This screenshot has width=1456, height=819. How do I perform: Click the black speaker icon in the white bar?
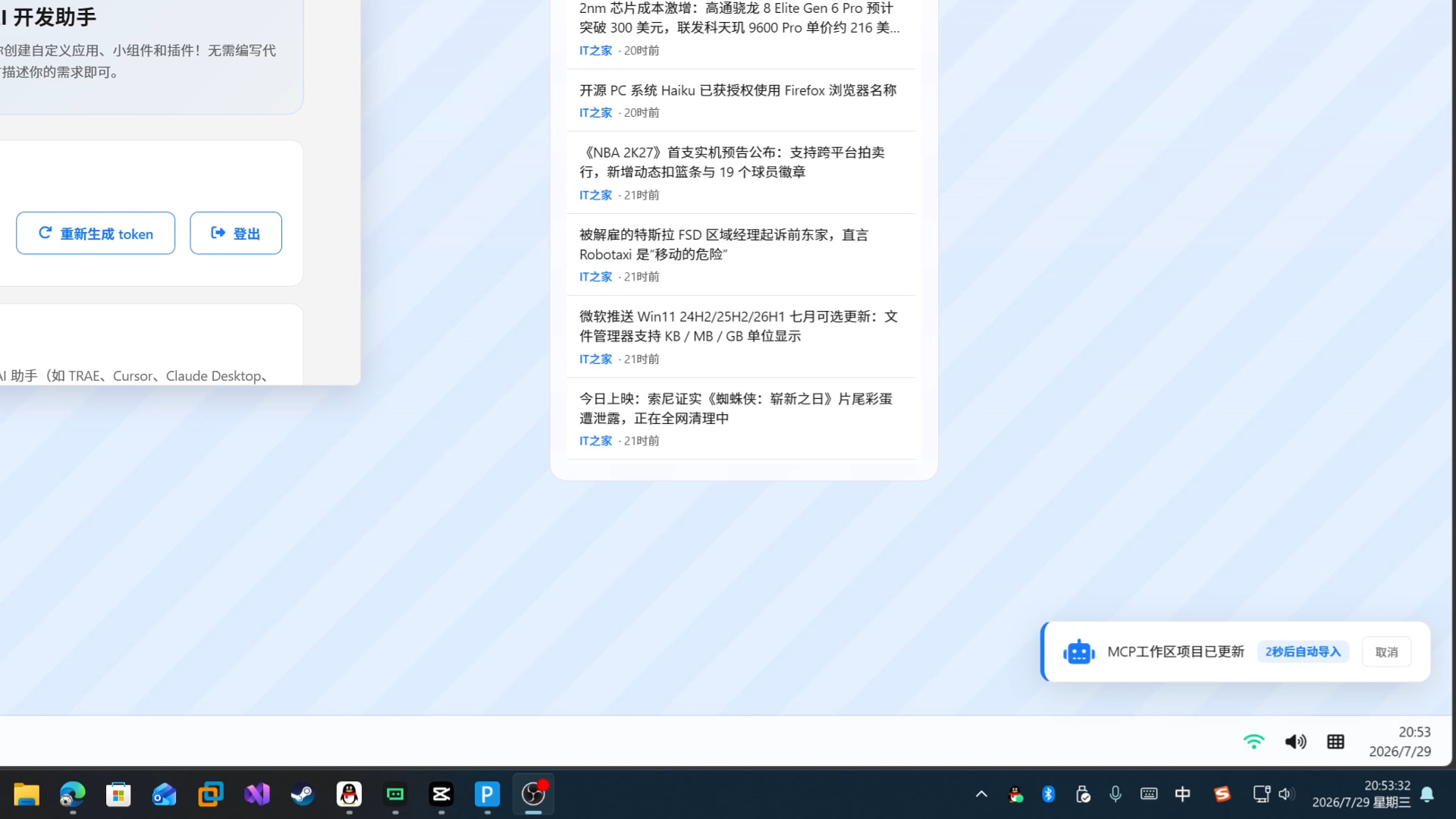(1295, 741)
